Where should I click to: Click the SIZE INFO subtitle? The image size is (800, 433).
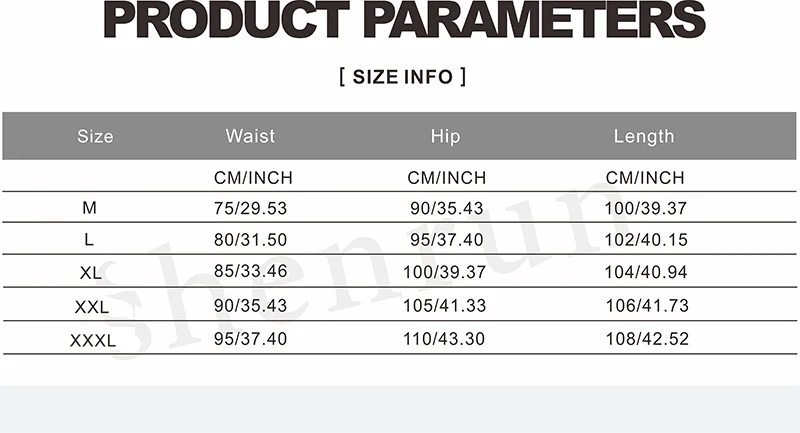403,77
